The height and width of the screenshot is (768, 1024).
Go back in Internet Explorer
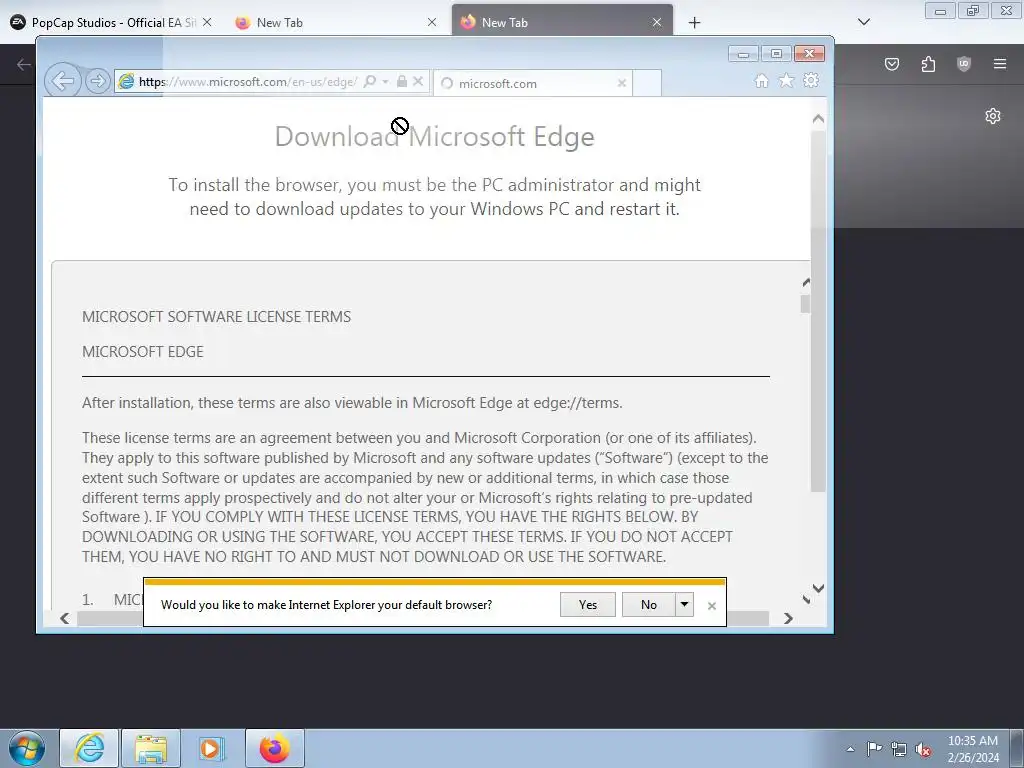coord(63,81)
